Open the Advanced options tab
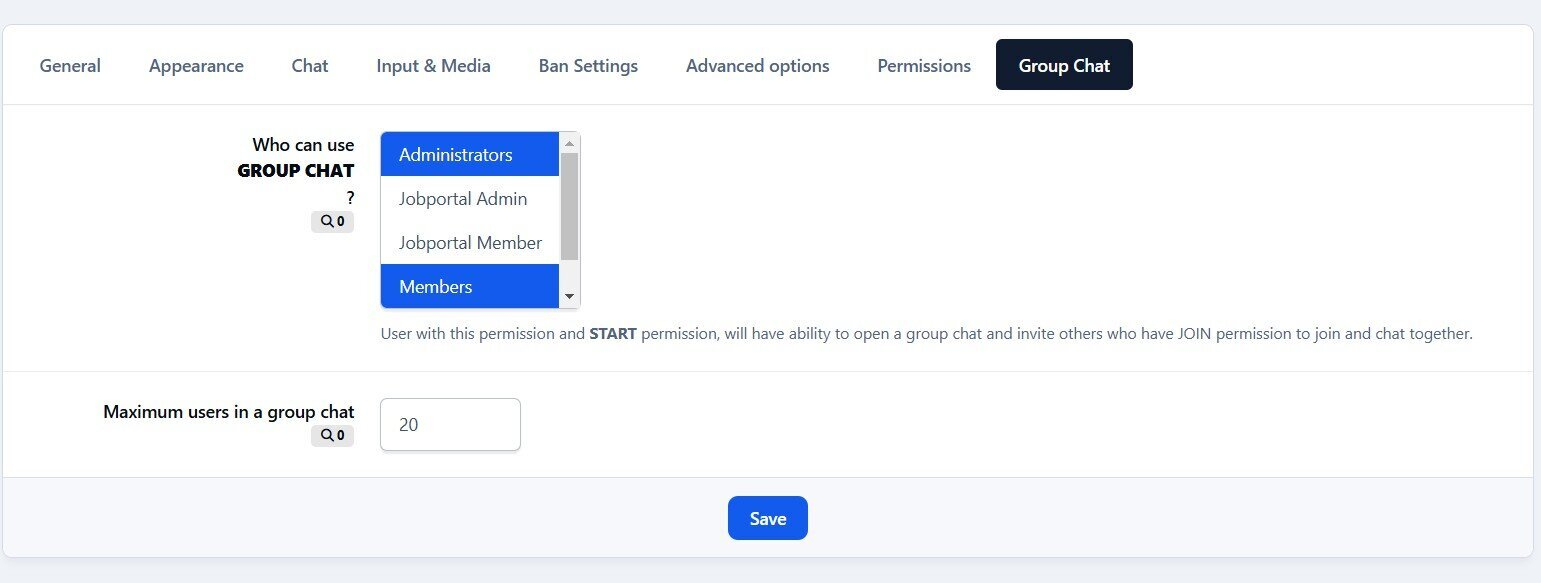The width and height of the screenshot is (1541, 583). pyautogui.click(x=757, y=66)
